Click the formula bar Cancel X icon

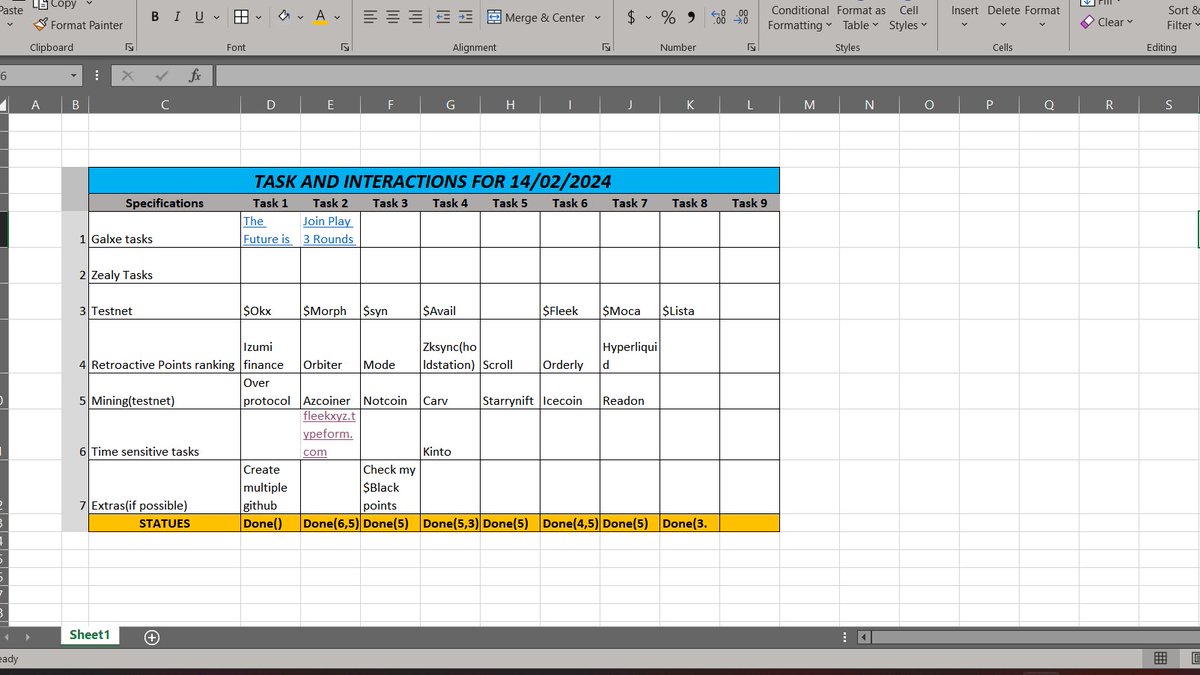128,75
